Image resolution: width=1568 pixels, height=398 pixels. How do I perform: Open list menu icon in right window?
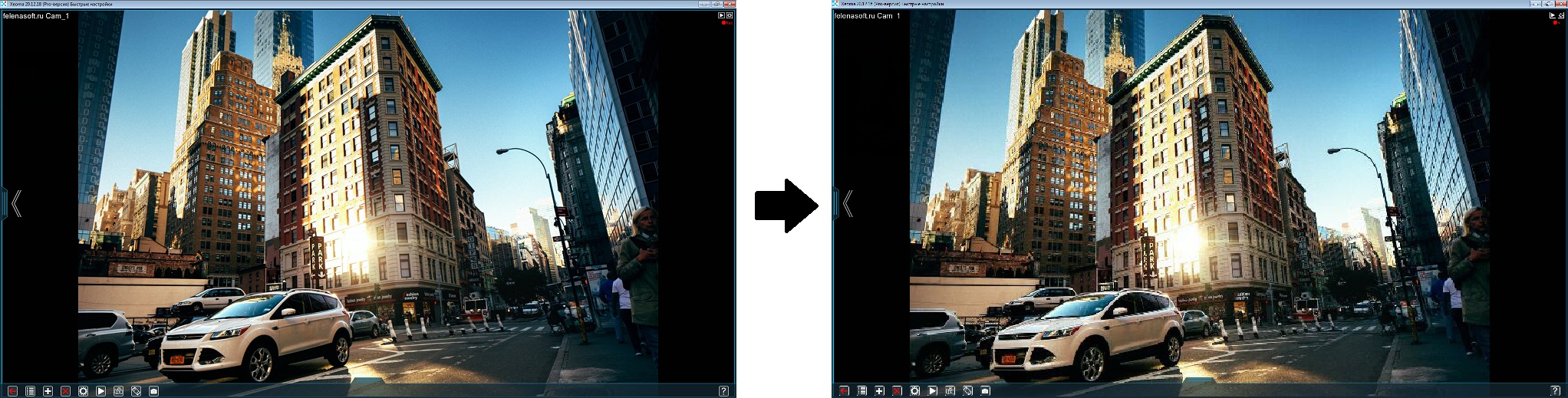pyautogui.click(x=861, y=391)
